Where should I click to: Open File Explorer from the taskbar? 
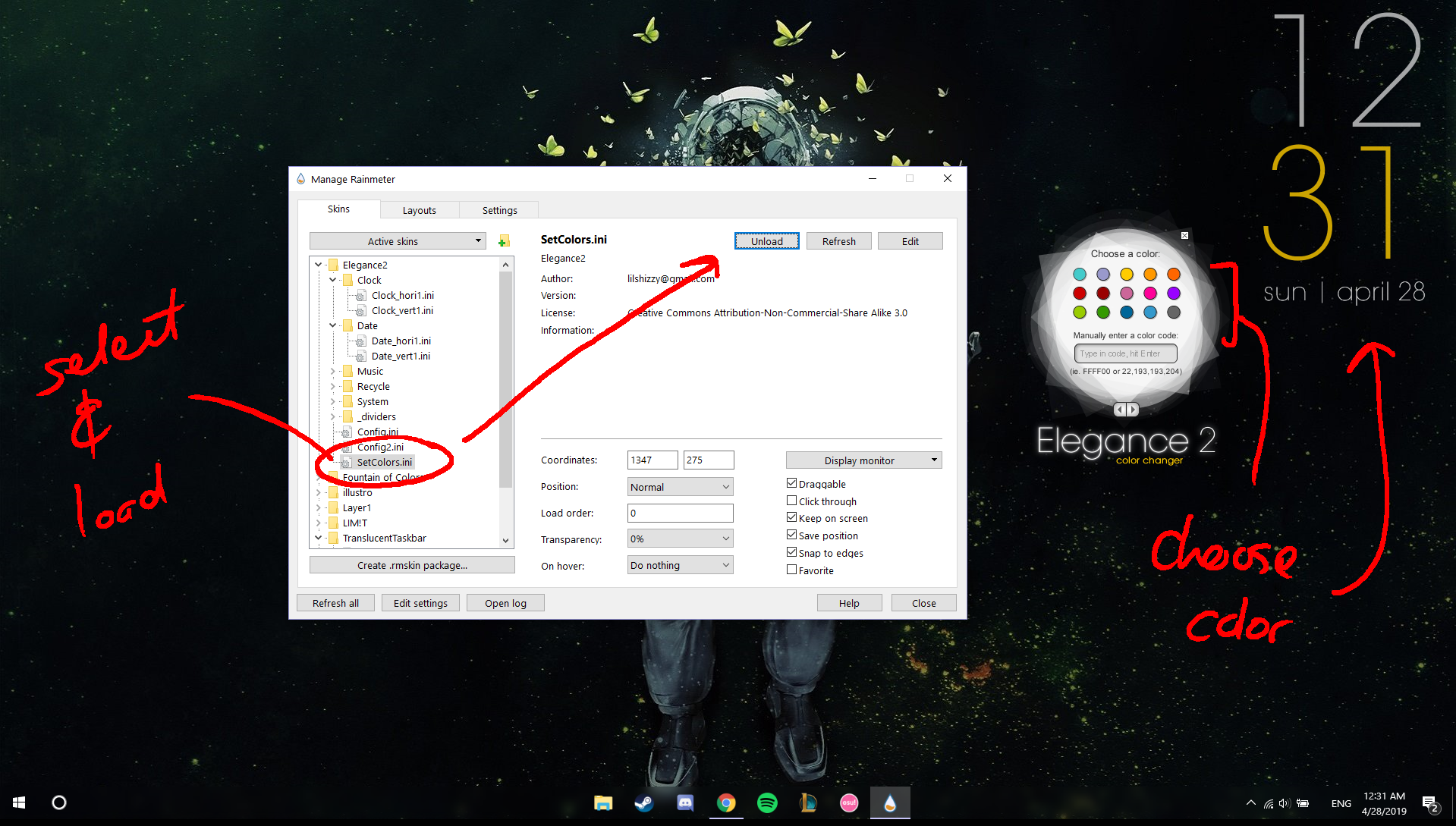(x=603, y=802)
